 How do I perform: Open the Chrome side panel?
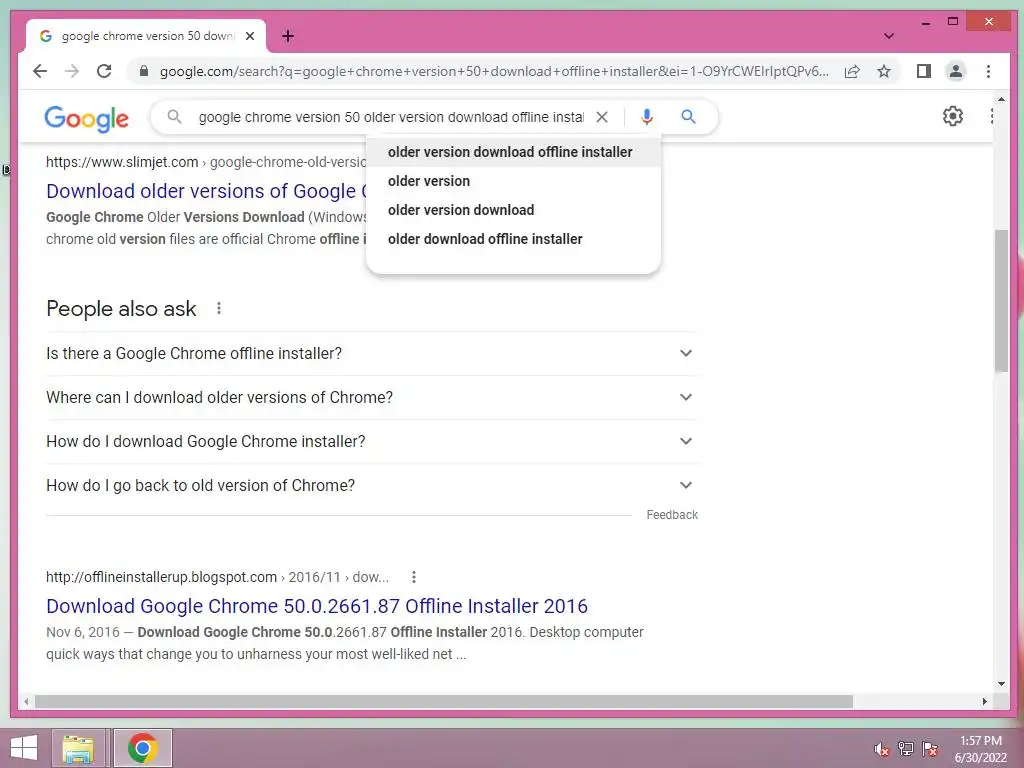[923, 71]
